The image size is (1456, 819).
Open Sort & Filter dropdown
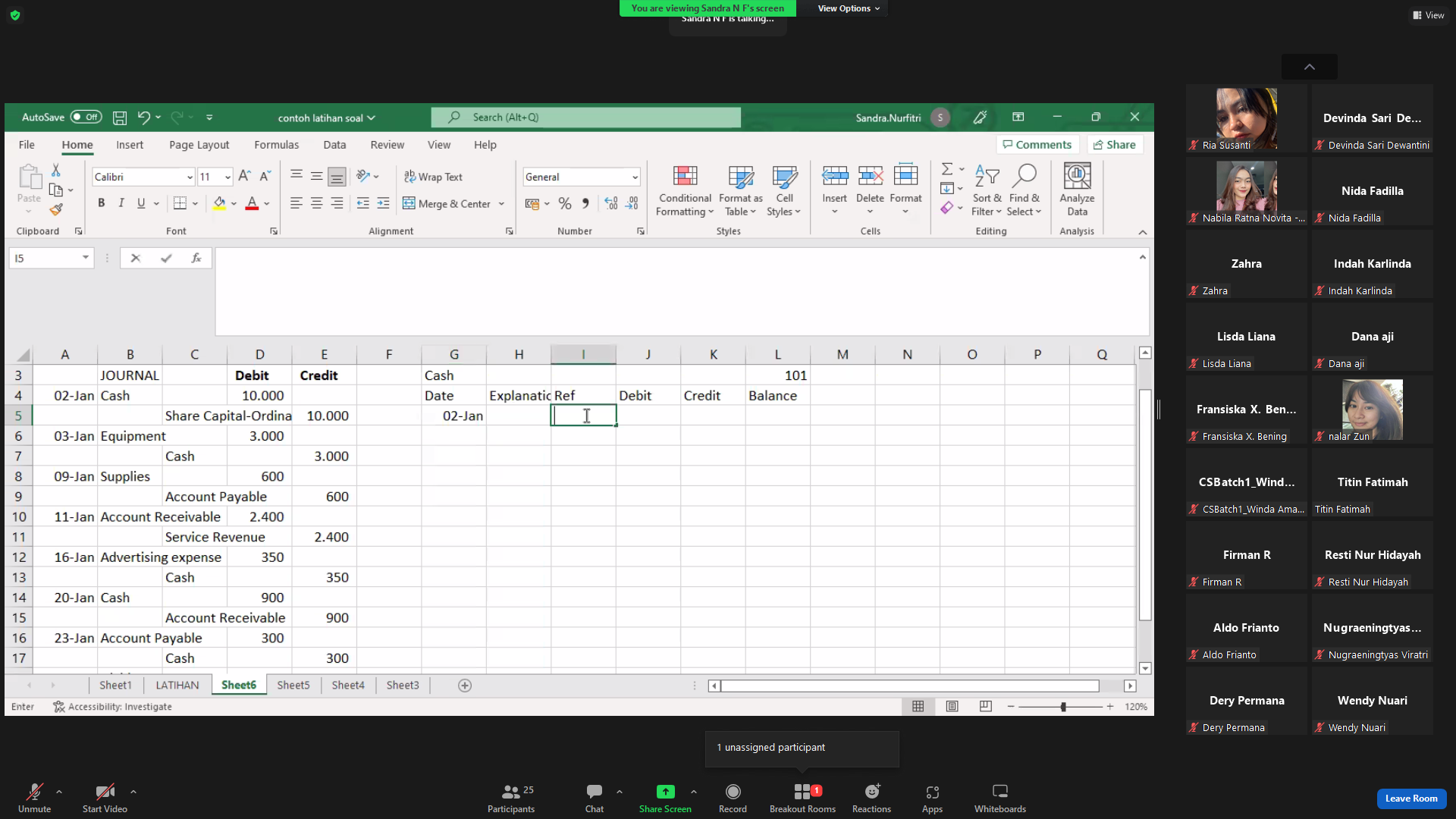987,191
